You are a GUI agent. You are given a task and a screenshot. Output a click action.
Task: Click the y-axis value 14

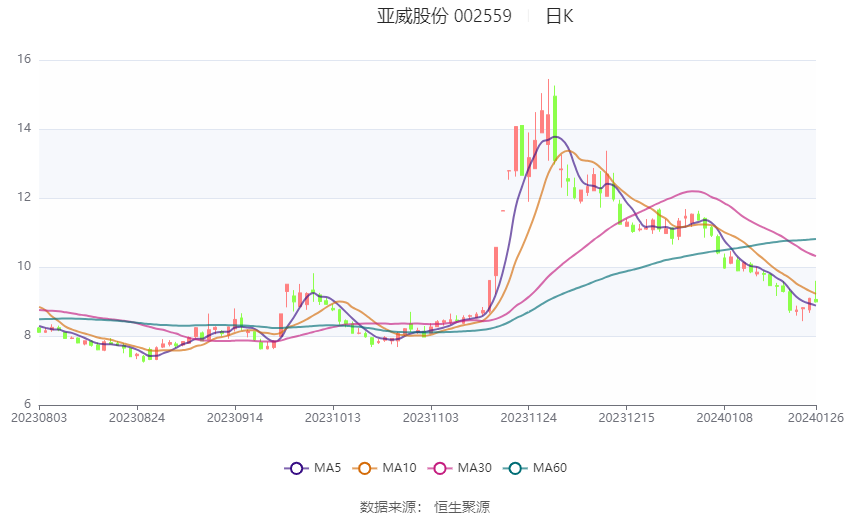[24, 128]
